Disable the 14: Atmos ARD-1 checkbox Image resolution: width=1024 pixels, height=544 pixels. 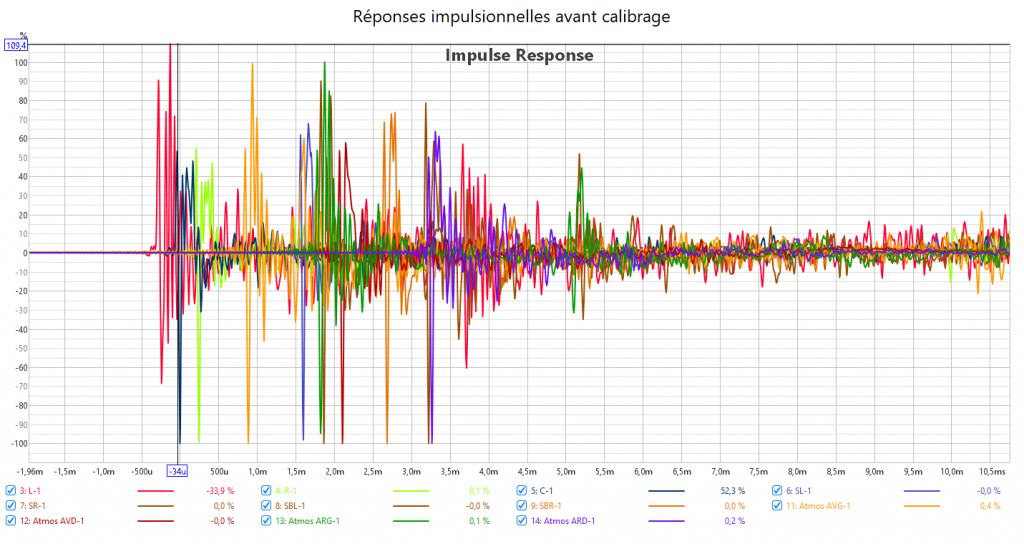pos(522,521)
